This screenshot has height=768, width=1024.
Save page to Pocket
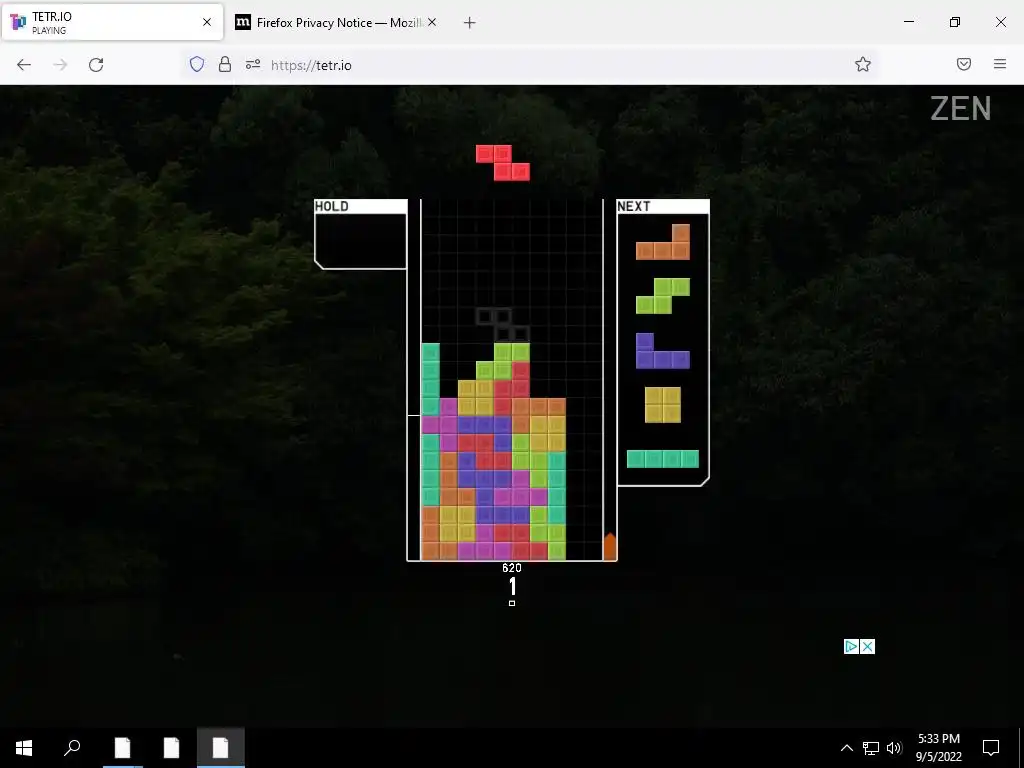pyautogui.click(x=964, y=64)
